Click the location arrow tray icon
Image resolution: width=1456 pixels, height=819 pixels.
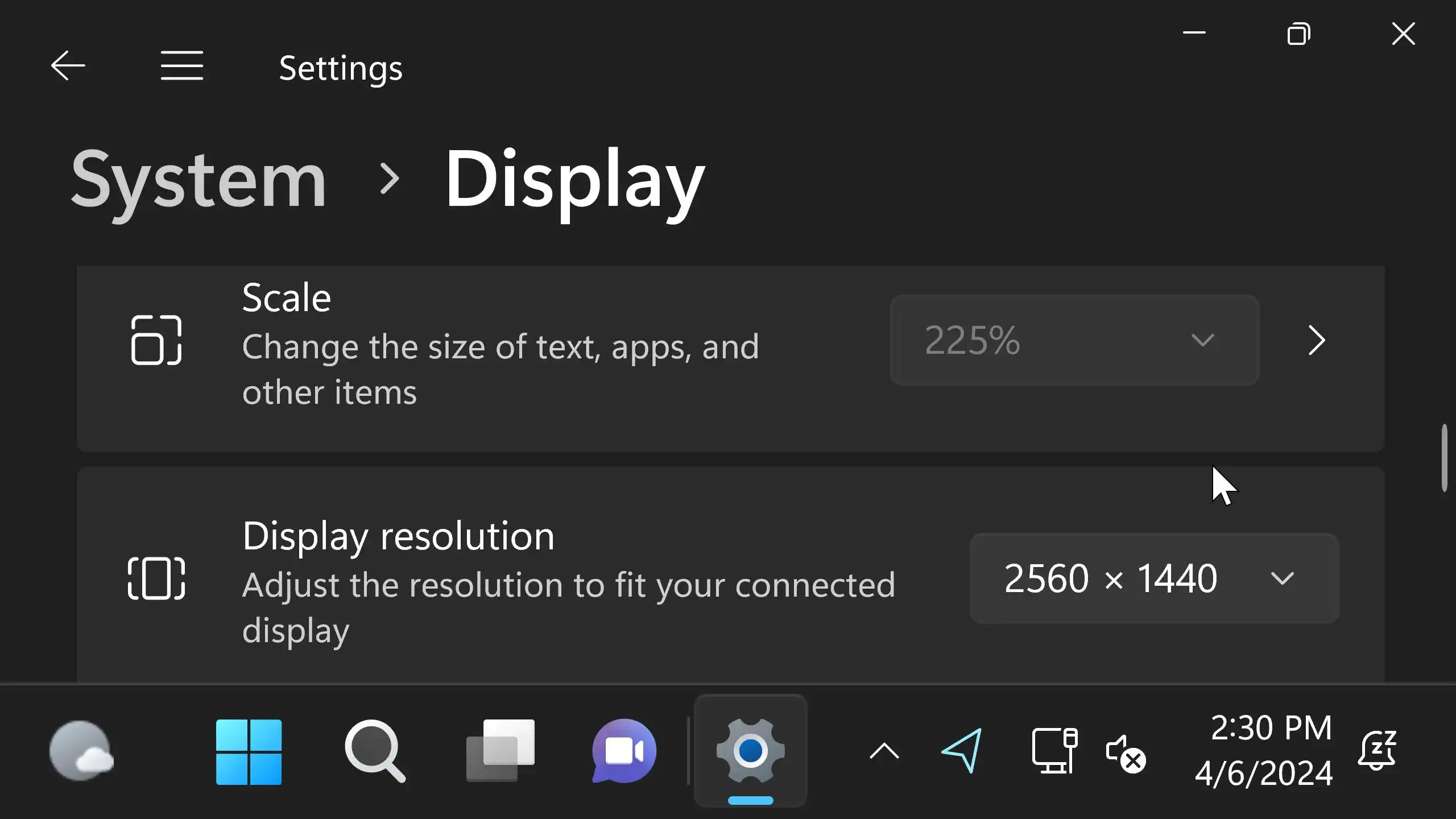tap(962, 751)
